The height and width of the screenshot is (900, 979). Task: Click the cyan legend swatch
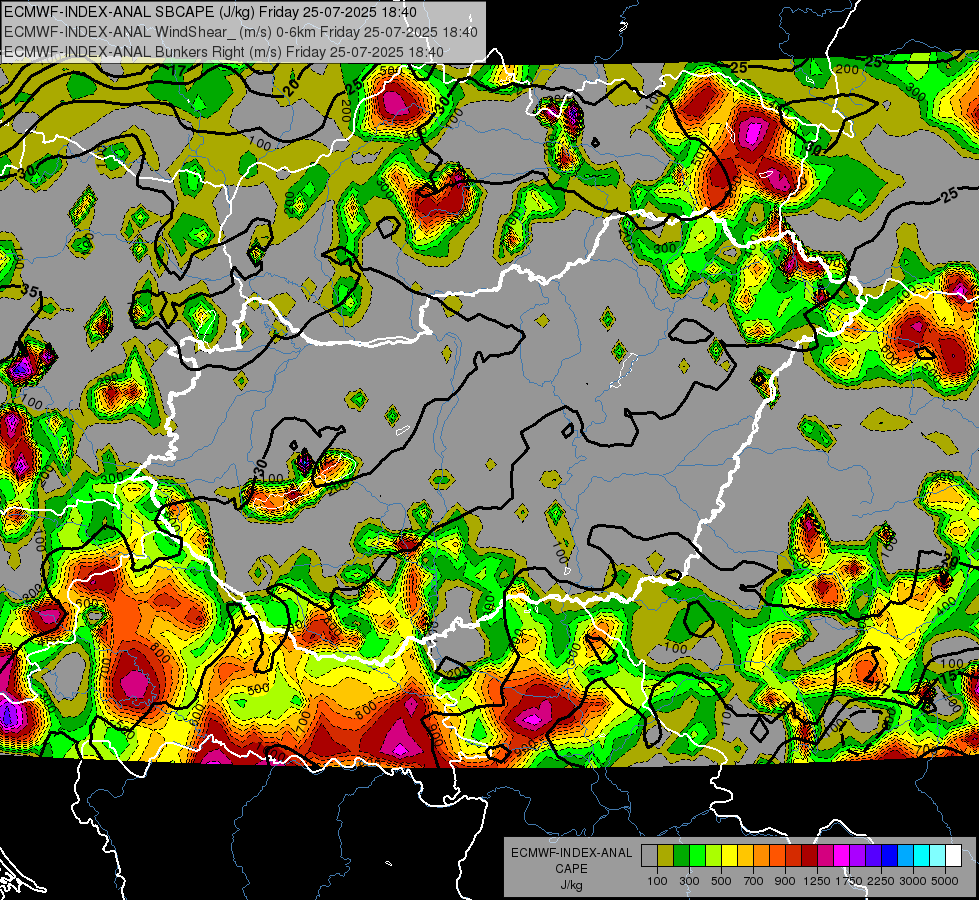coord(922,856)
